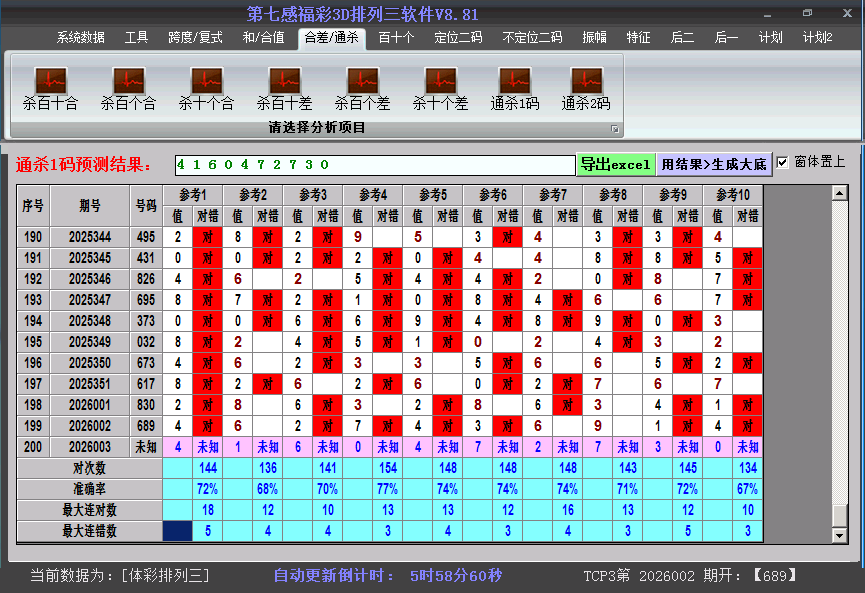Open the 杀十个合 analysis tool

pos(205,85)
